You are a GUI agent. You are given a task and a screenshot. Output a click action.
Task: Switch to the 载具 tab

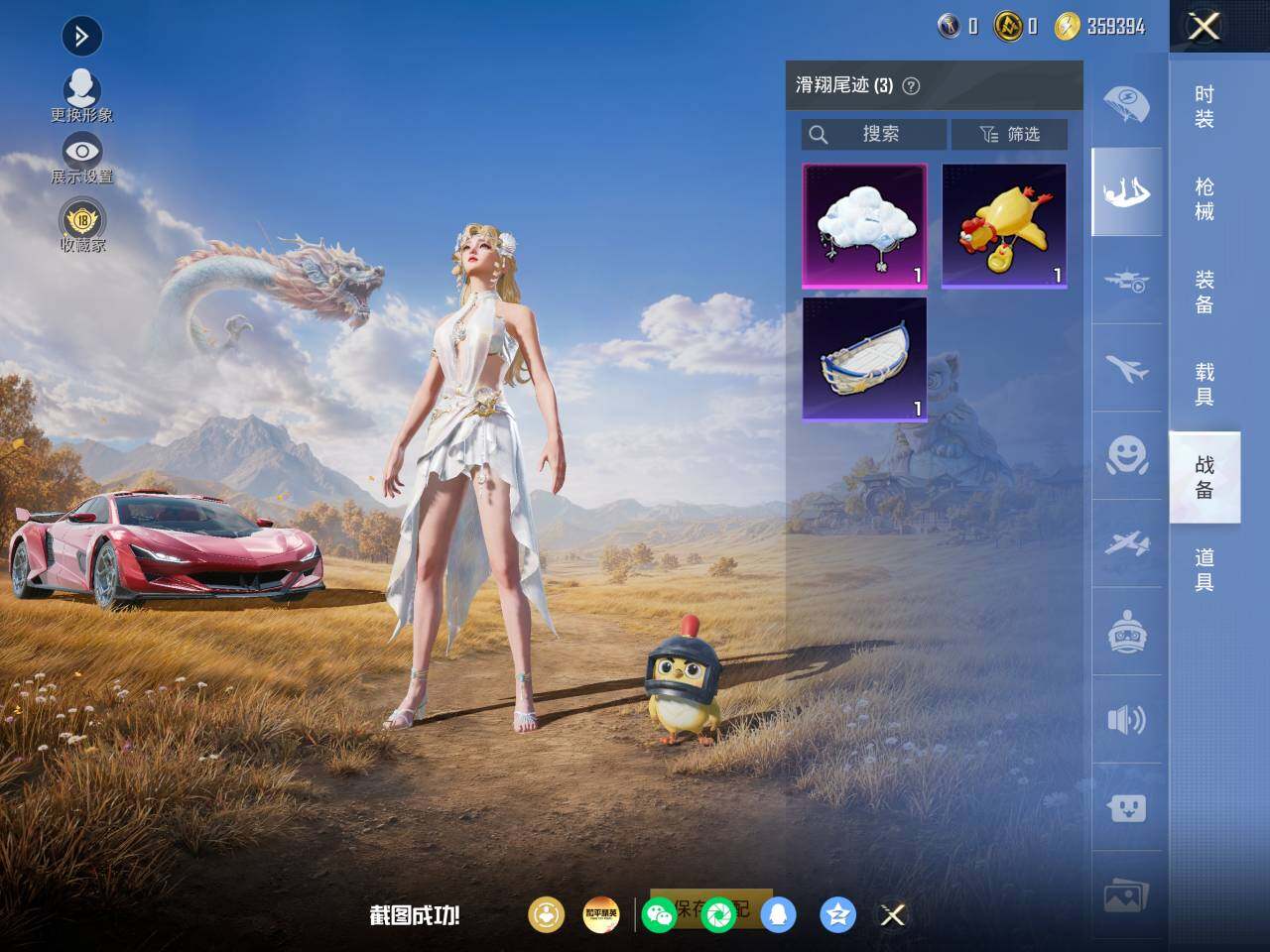pyautogui.click(x=1205, y=384)
